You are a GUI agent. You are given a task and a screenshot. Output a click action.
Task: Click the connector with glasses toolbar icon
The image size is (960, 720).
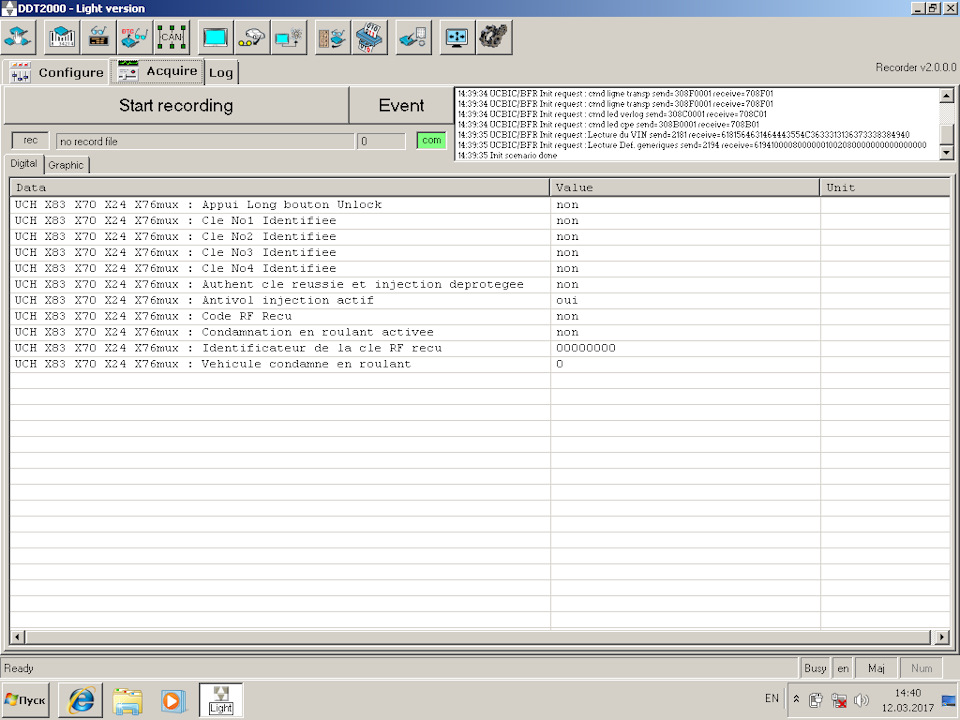click(x=332, y=37)
